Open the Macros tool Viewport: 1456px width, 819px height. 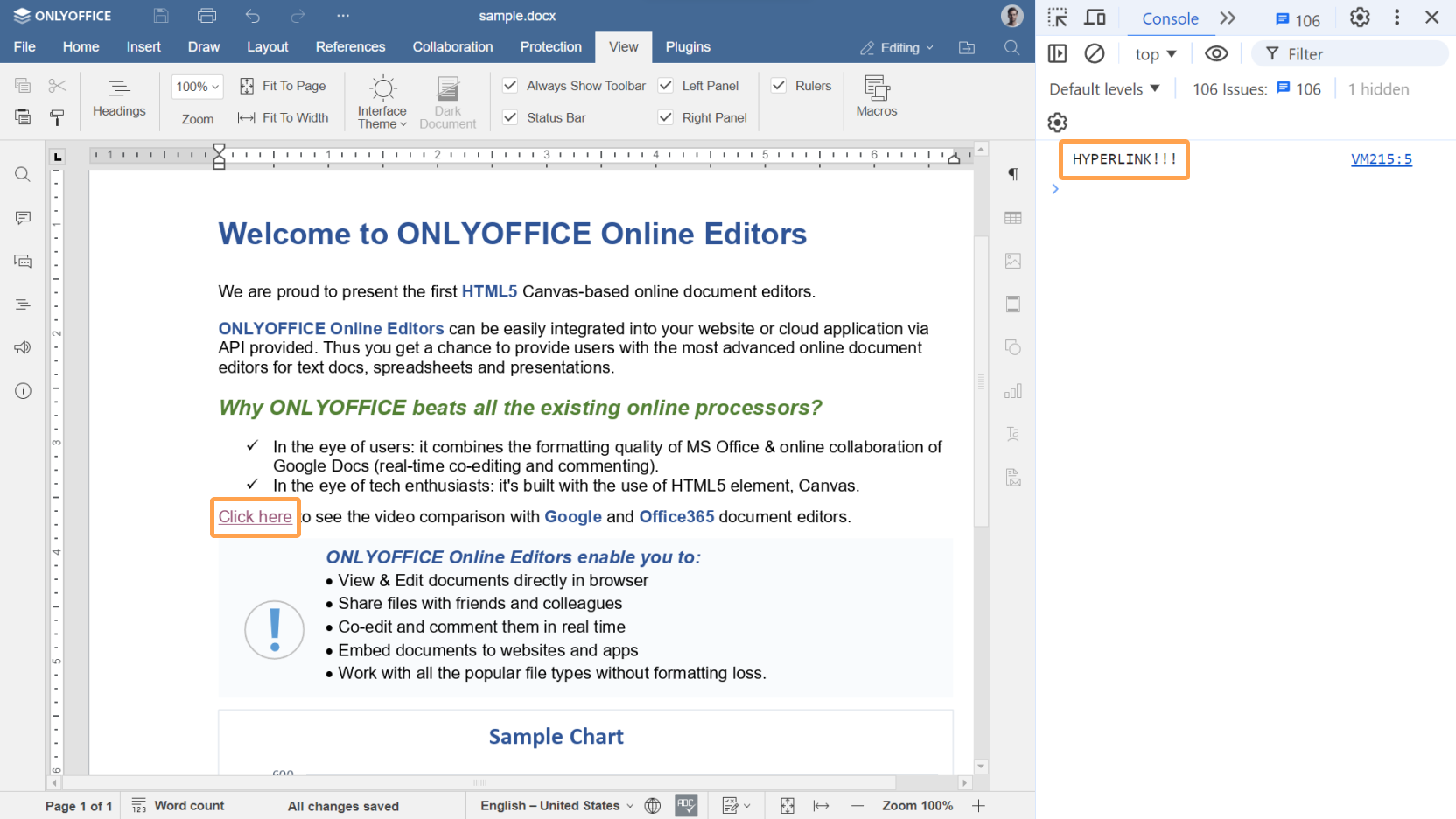coord(877,96)
